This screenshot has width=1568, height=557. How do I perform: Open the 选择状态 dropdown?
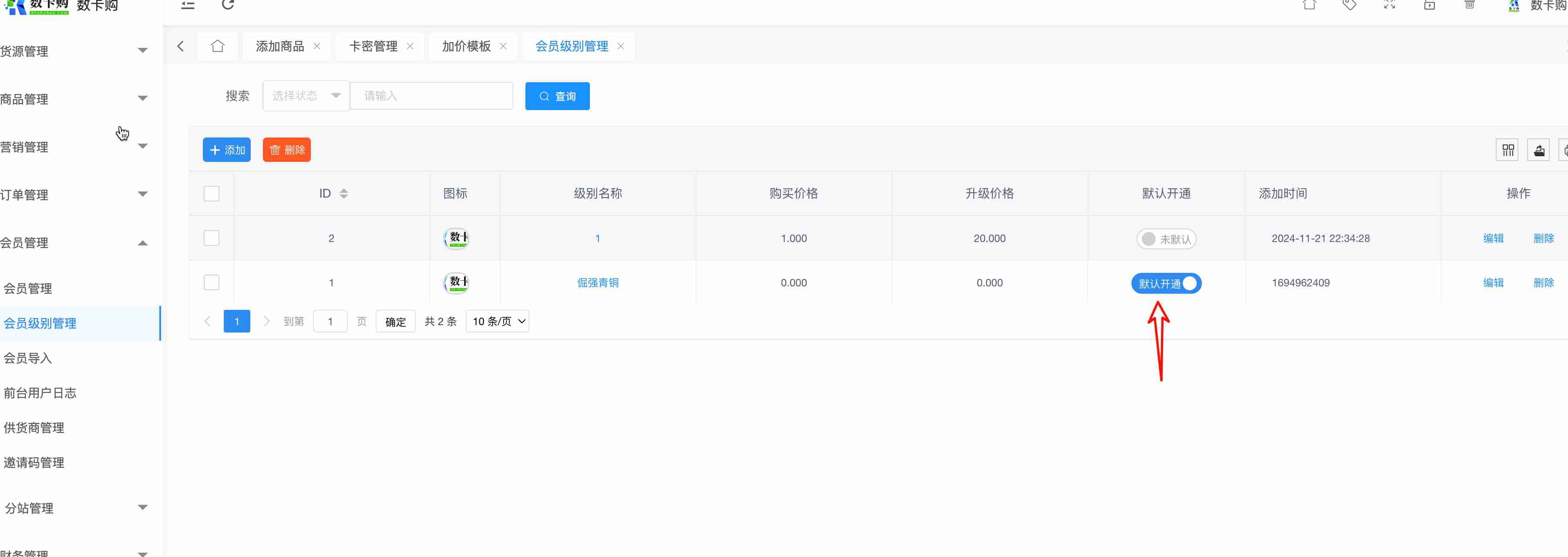tap(306, 96)
